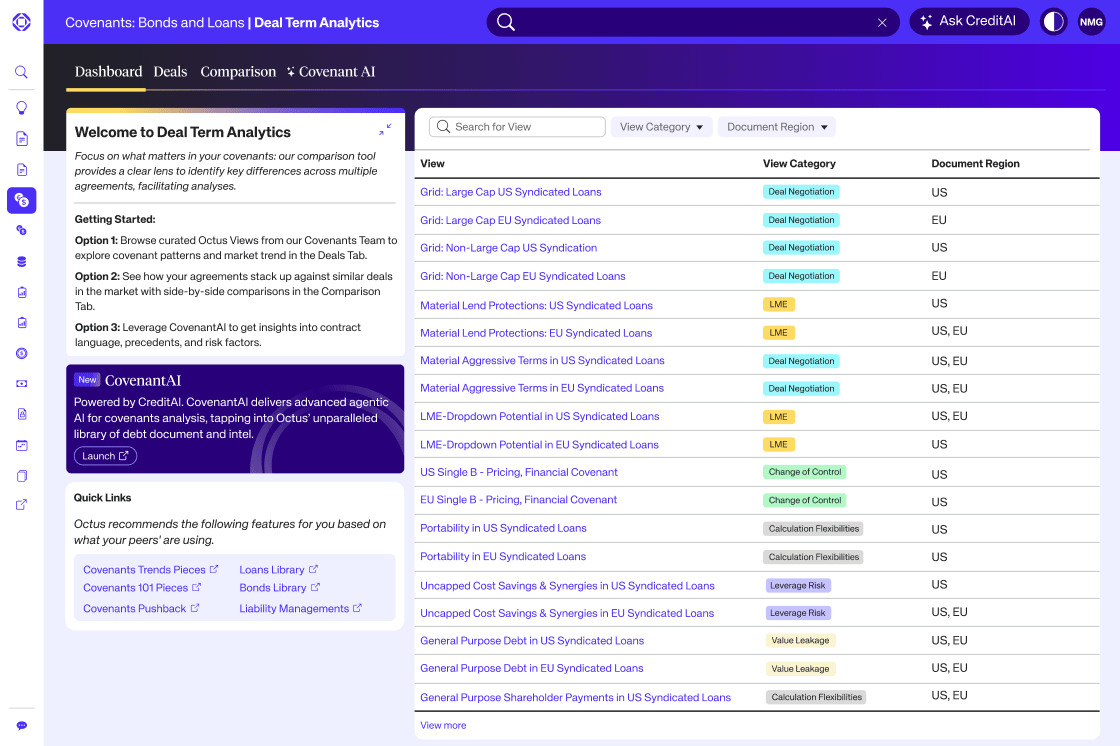
Task: Click the calendar icon in left sidebar
Action: [x=21, y=445]
